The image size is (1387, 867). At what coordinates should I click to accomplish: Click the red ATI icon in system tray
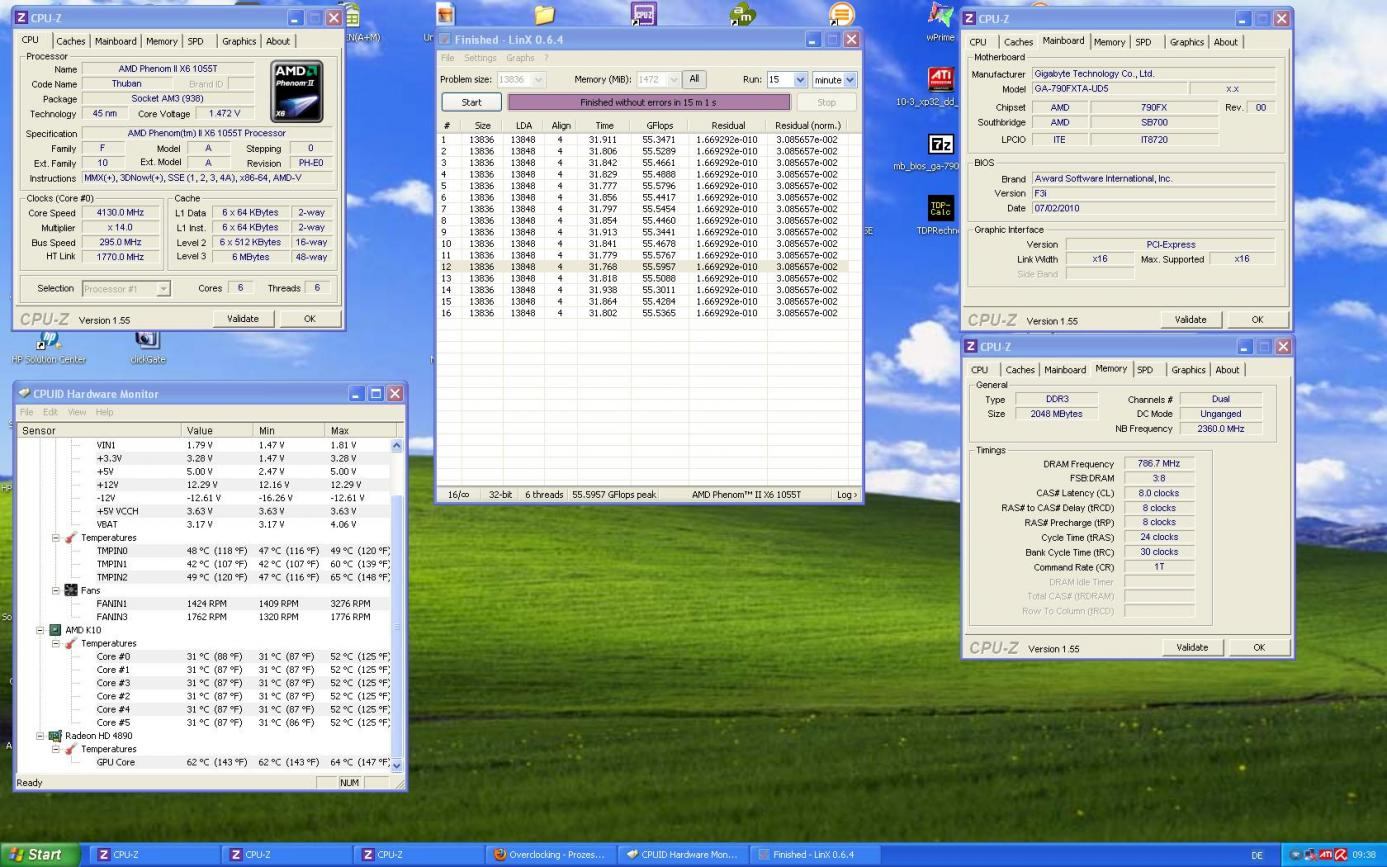[1325, 855]
